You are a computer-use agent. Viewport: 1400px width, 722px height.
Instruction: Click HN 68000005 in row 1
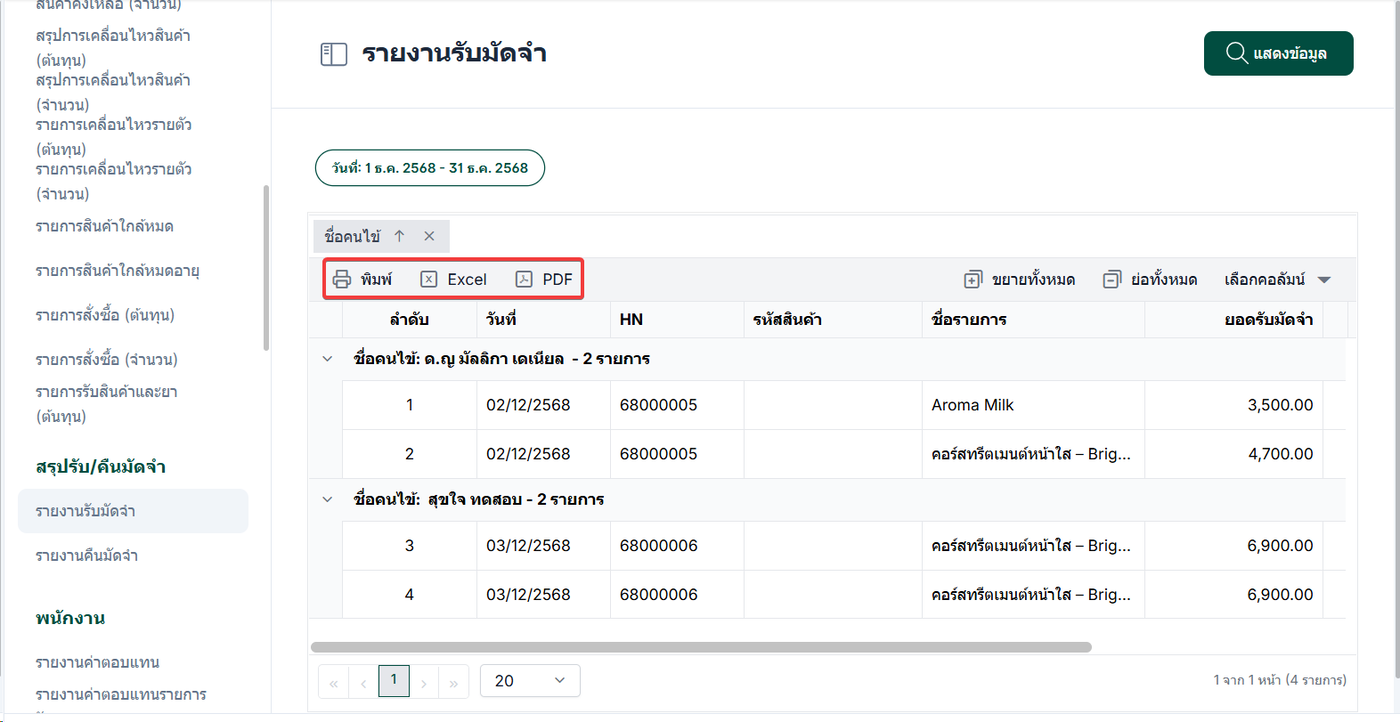tap(658, 405)
